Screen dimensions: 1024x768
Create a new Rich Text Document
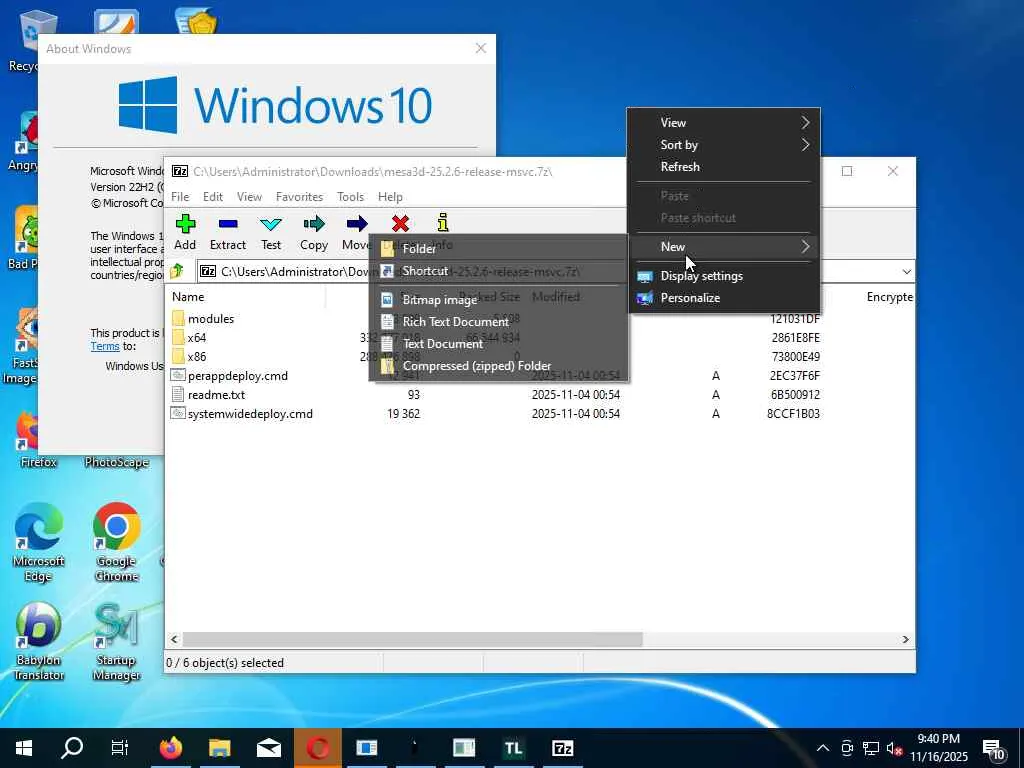tap(498, 321)
